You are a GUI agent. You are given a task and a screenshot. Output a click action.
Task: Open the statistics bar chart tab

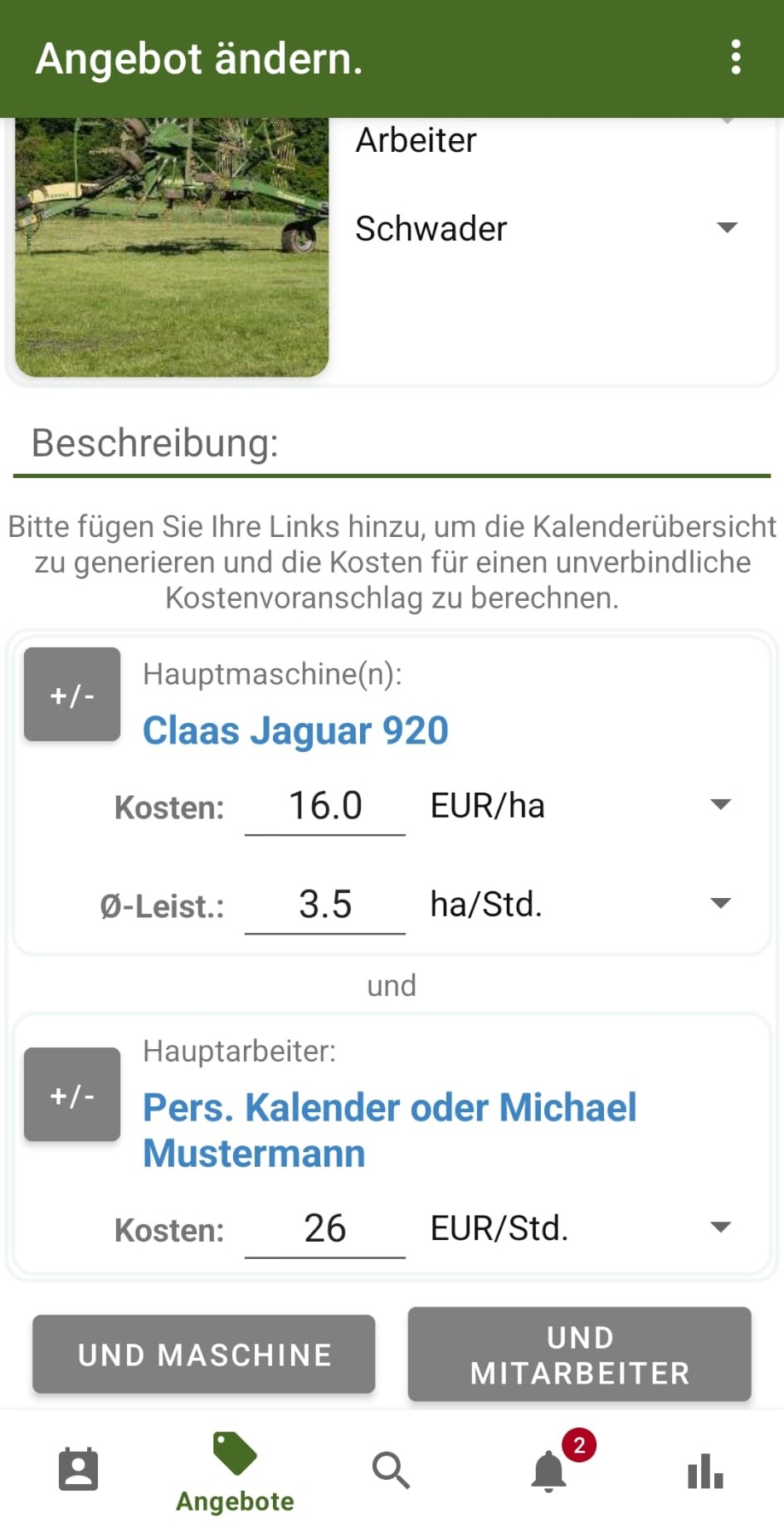(x=705, y=1471)
